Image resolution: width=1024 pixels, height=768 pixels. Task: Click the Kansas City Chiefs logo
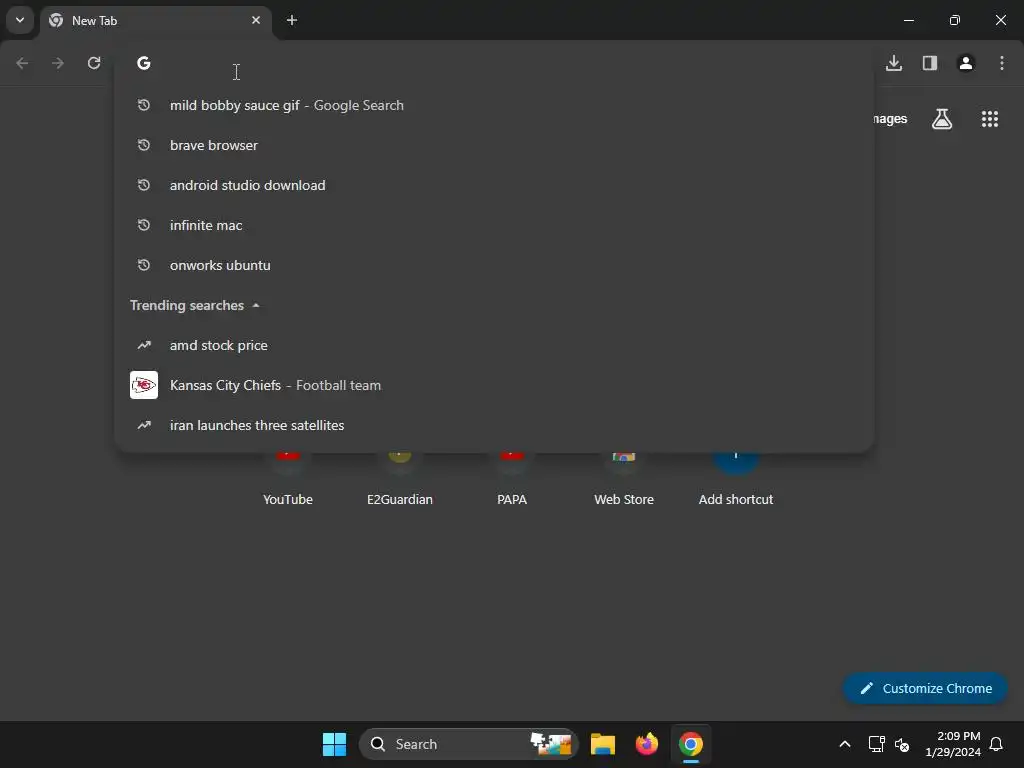click(144, 385)
